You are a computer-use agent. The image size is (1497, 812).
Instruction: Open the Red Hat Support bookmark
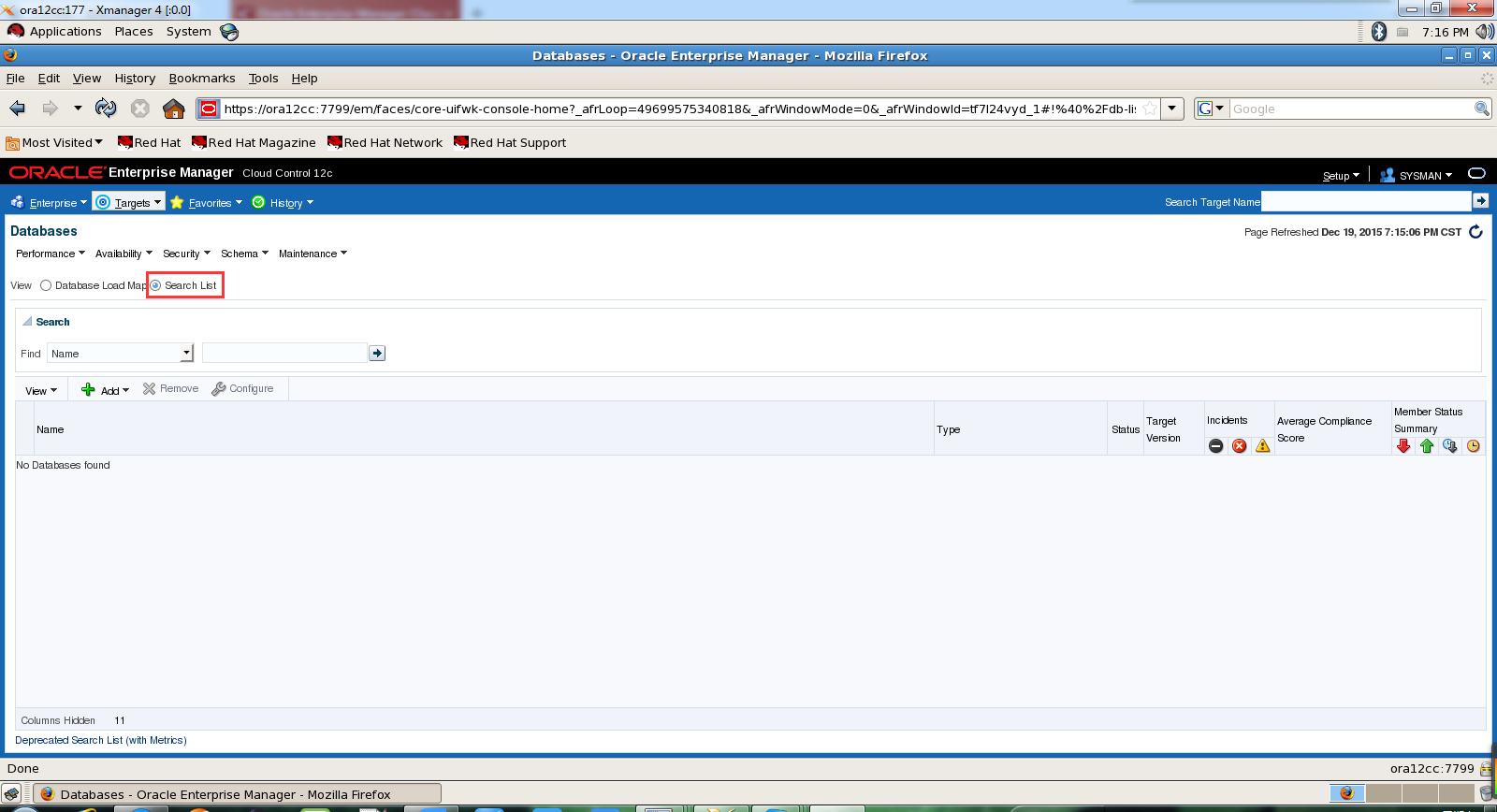[510, 142]
